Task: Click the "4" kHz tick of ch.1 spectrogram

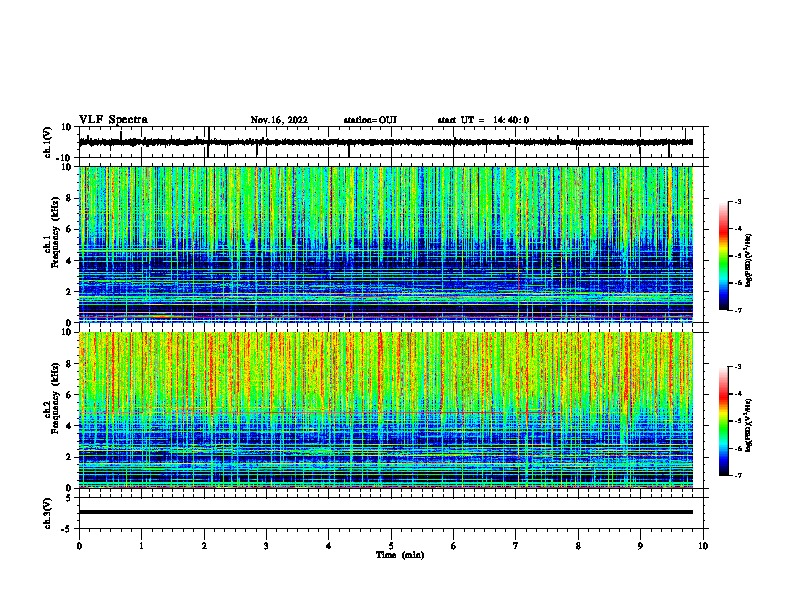Action: pyautogui.click(x=69, y=261)
